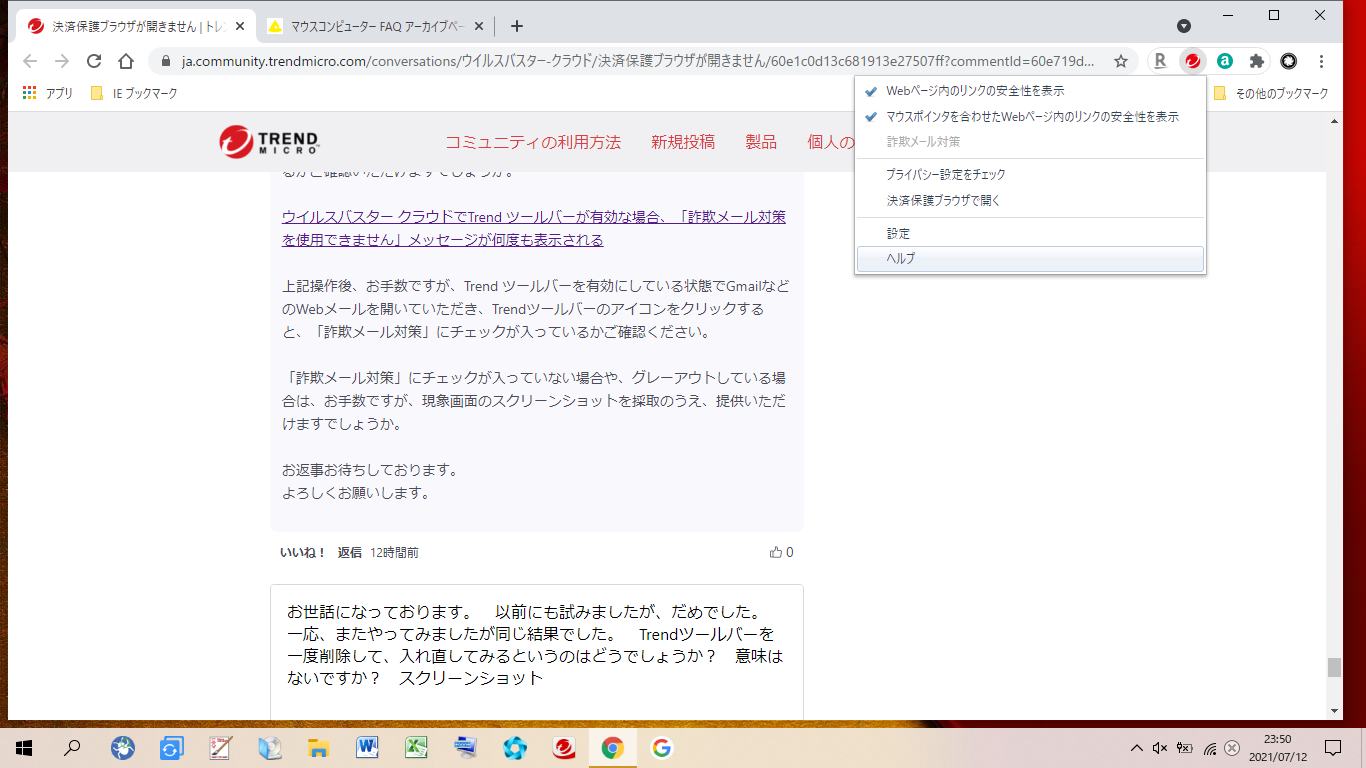Bookmark the page with the star icon

click(1121, 61)
